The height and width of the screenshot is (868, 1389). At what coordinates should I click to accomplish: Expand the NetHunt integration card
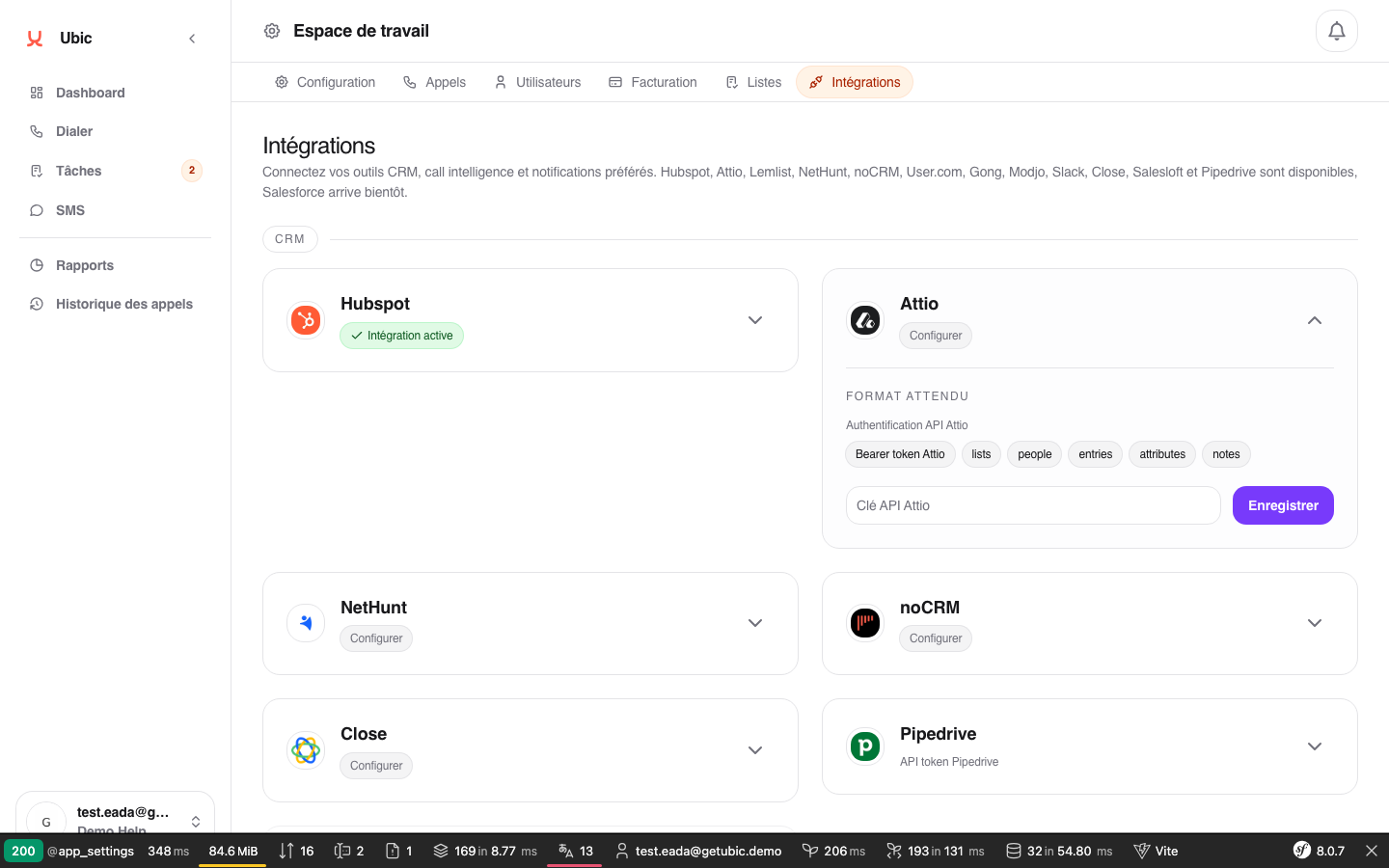(755, 623)
